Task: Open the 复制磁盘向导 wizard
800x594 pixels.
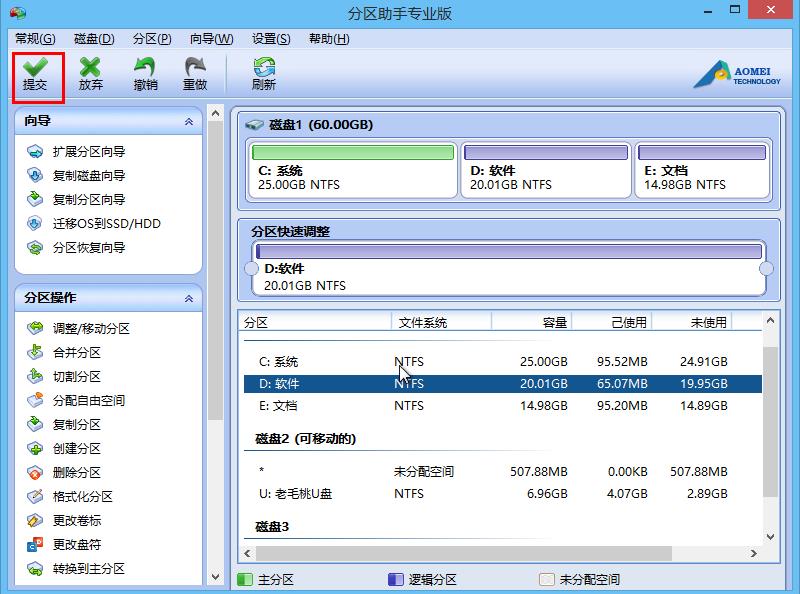Action: click(89, 176)
